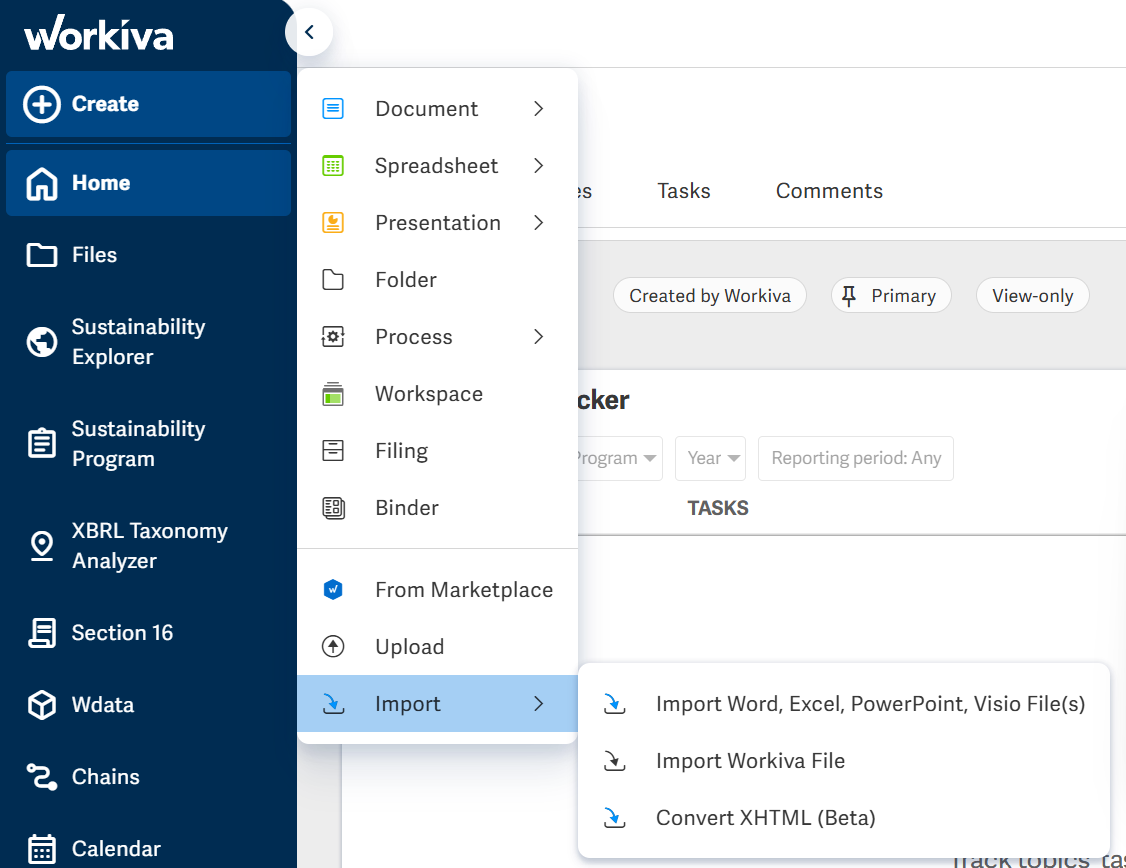Expand the Import submenu chevron

[x=539, y=704]
